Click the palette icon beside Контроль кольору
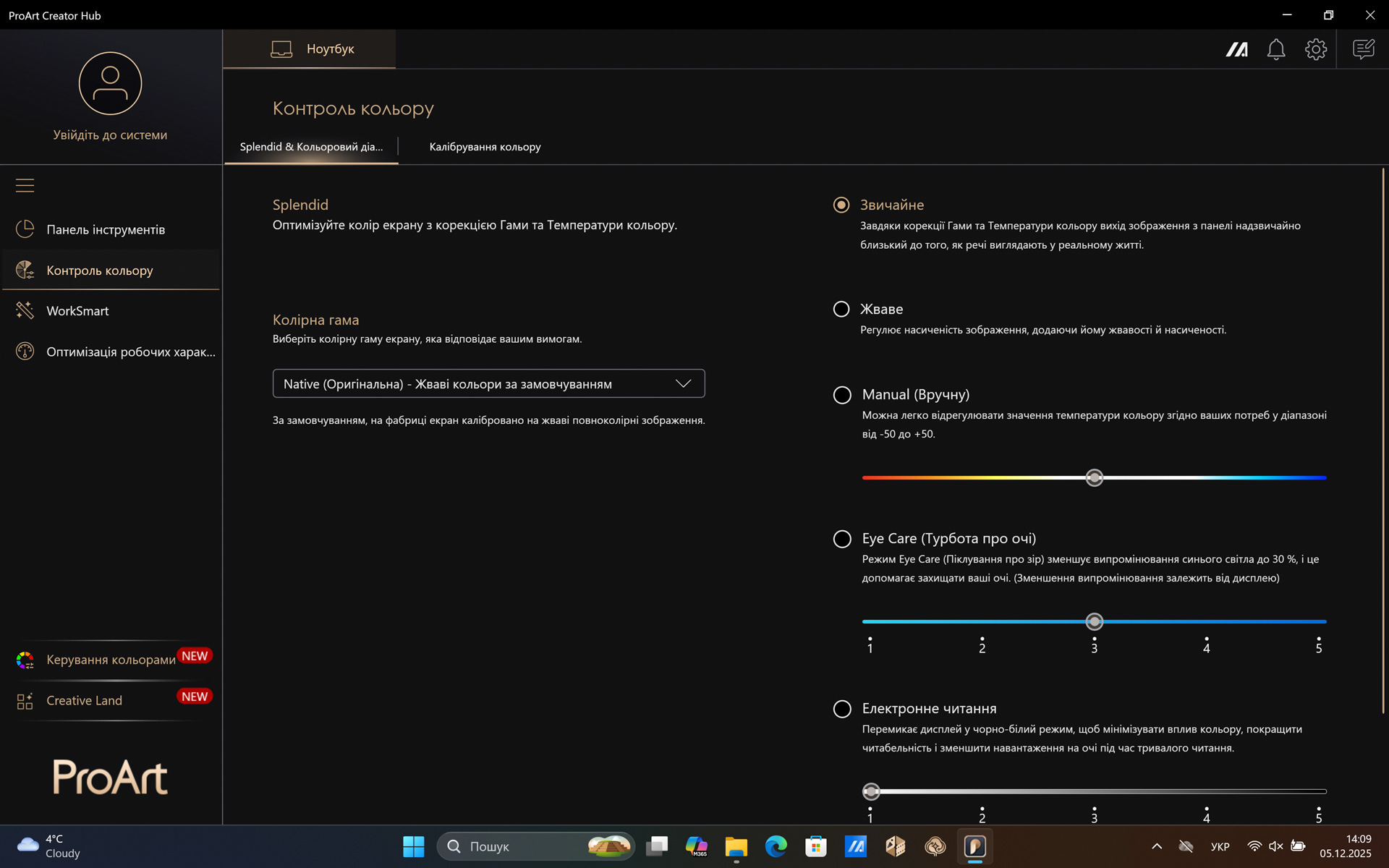Image resolution: width=1389 pixels, height=868 pixels. (25, 270)
